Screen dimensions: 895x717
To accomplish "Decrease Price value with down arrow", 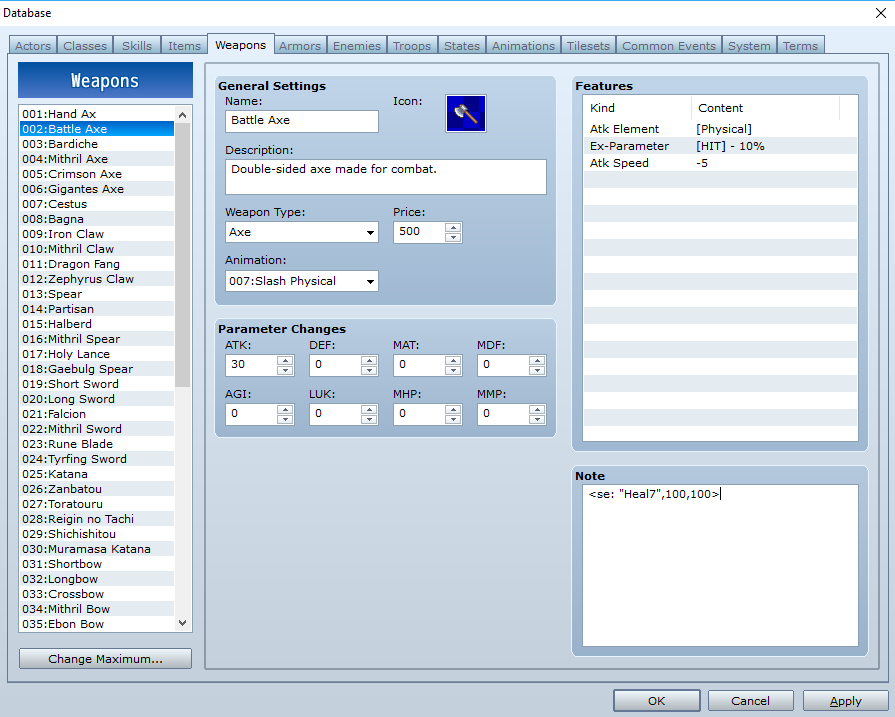I will coord(453,237).
